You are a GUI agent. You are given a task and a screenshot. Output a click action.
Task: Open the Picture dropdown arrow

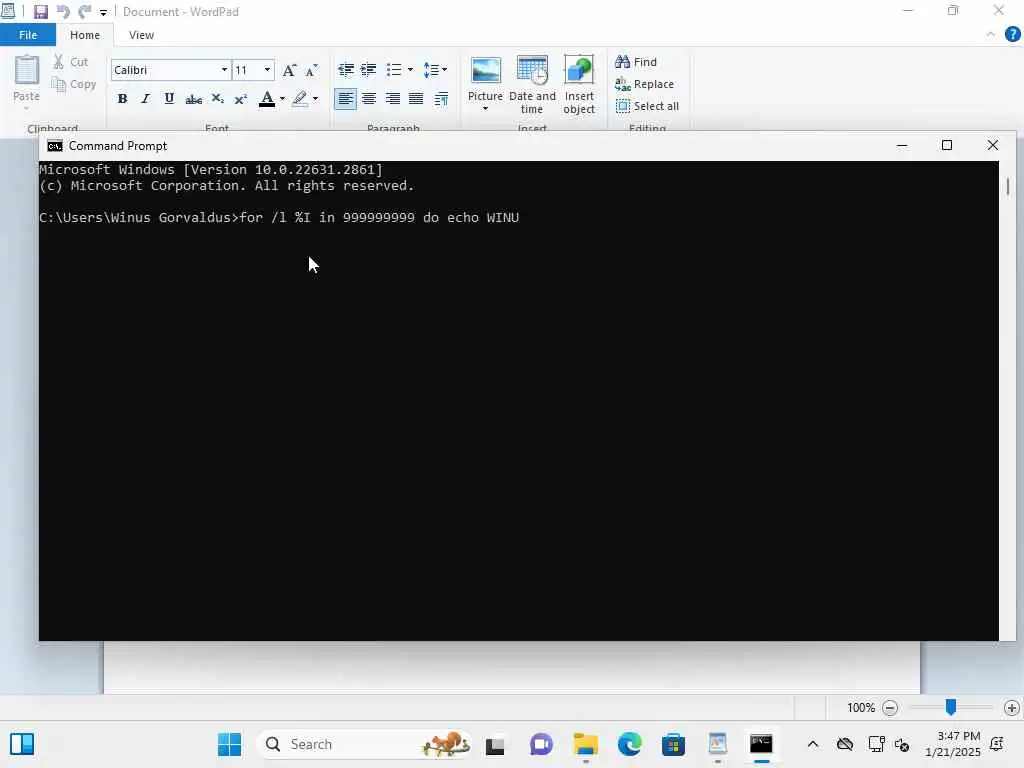coord(485,108)
